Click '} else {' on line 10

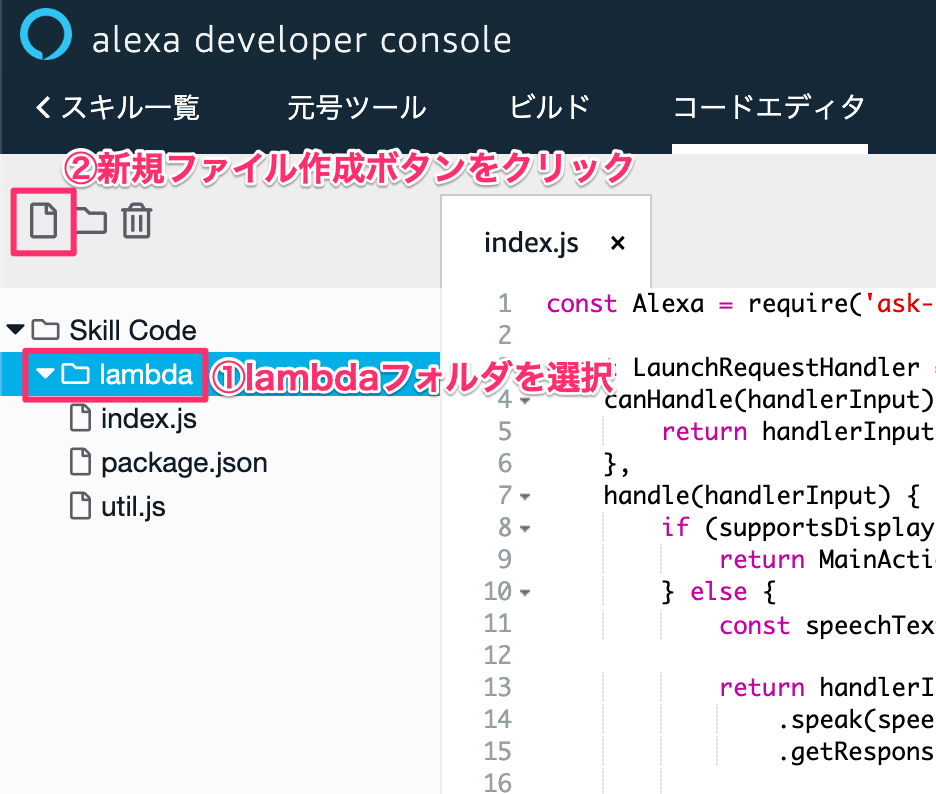pyautogui.click(x=719, y=592)
